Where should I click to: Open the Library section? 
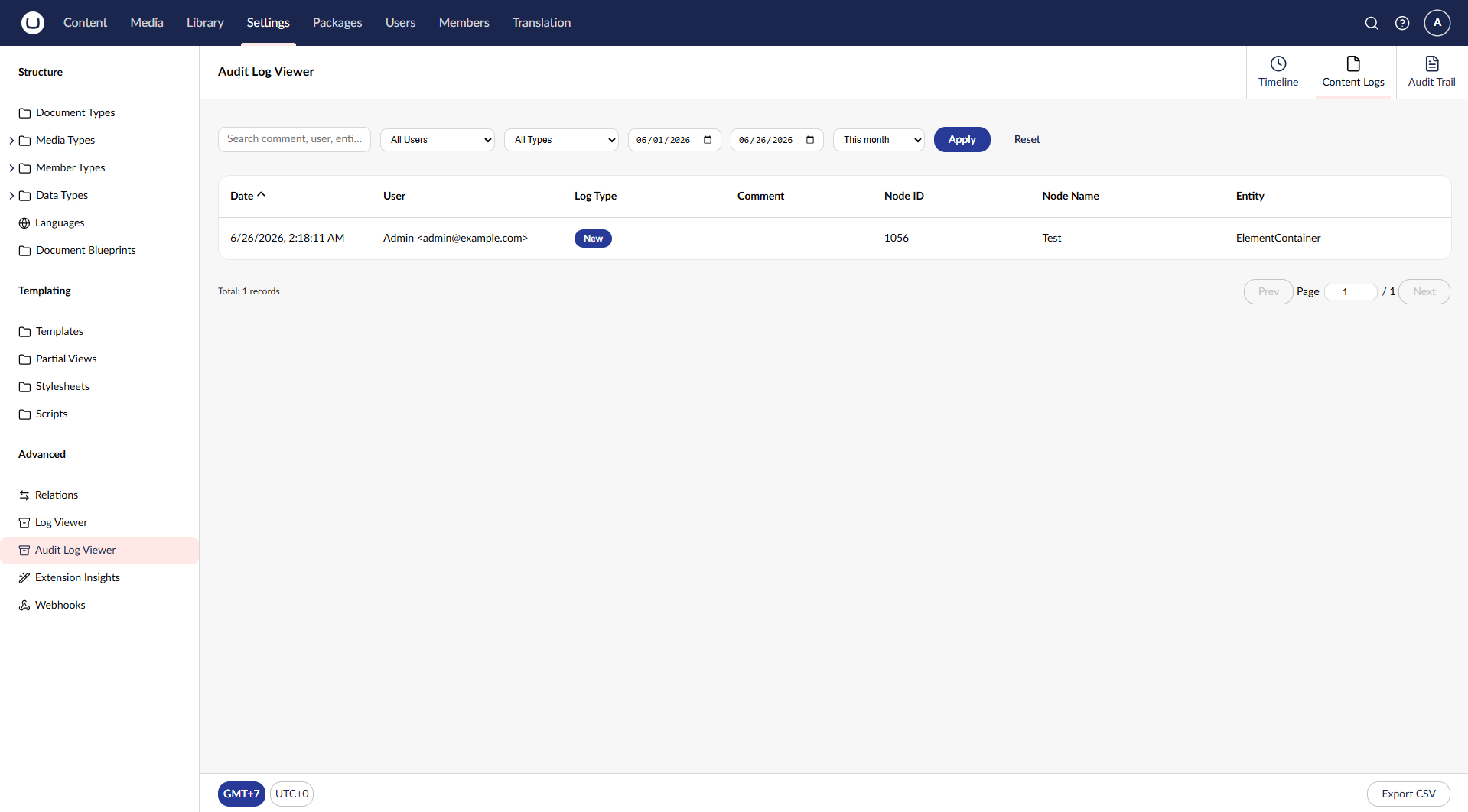tap(205, 23)
